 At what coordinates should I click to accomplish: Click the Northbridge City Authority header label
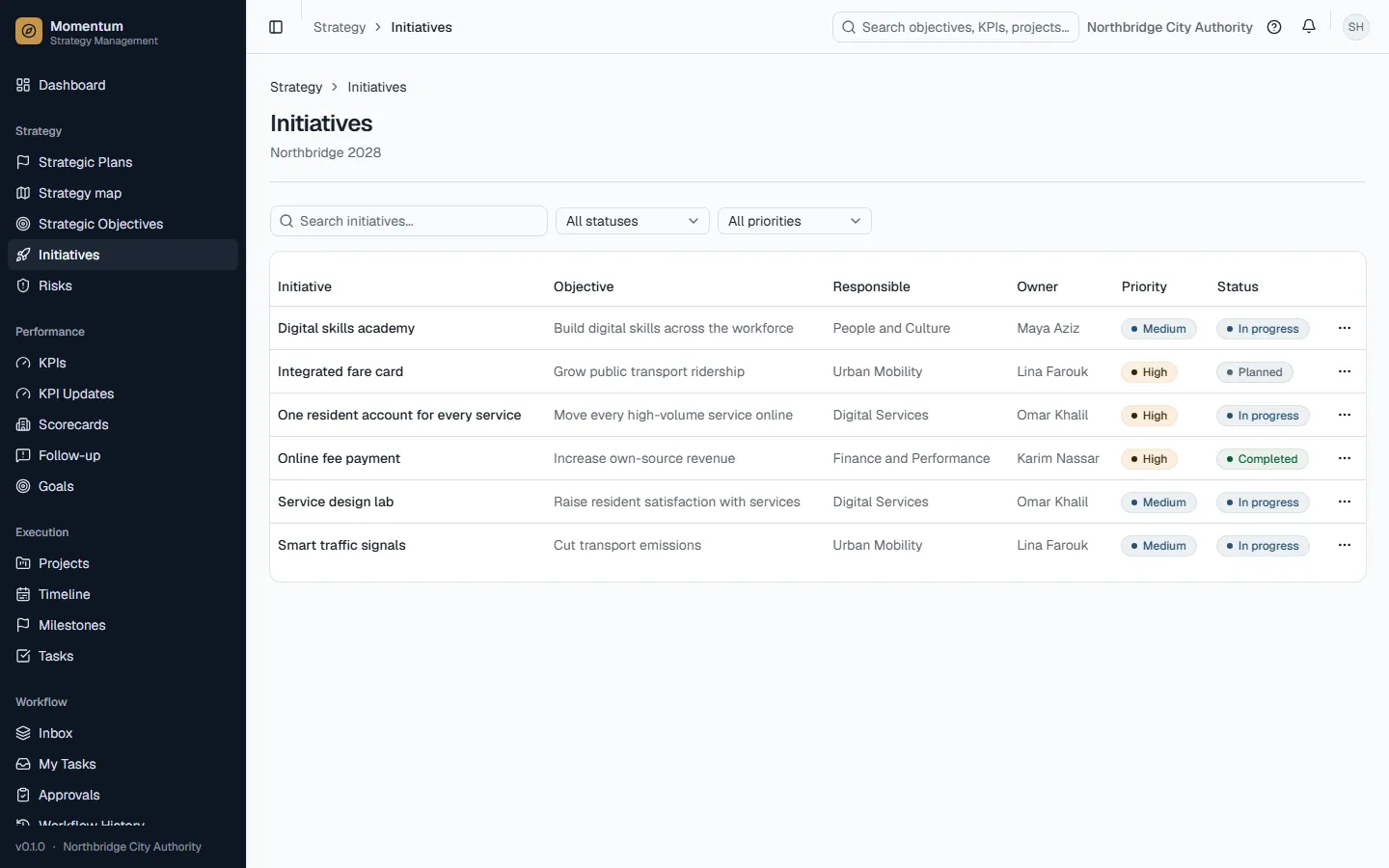pyautogui.click(x=1170, y=27)
